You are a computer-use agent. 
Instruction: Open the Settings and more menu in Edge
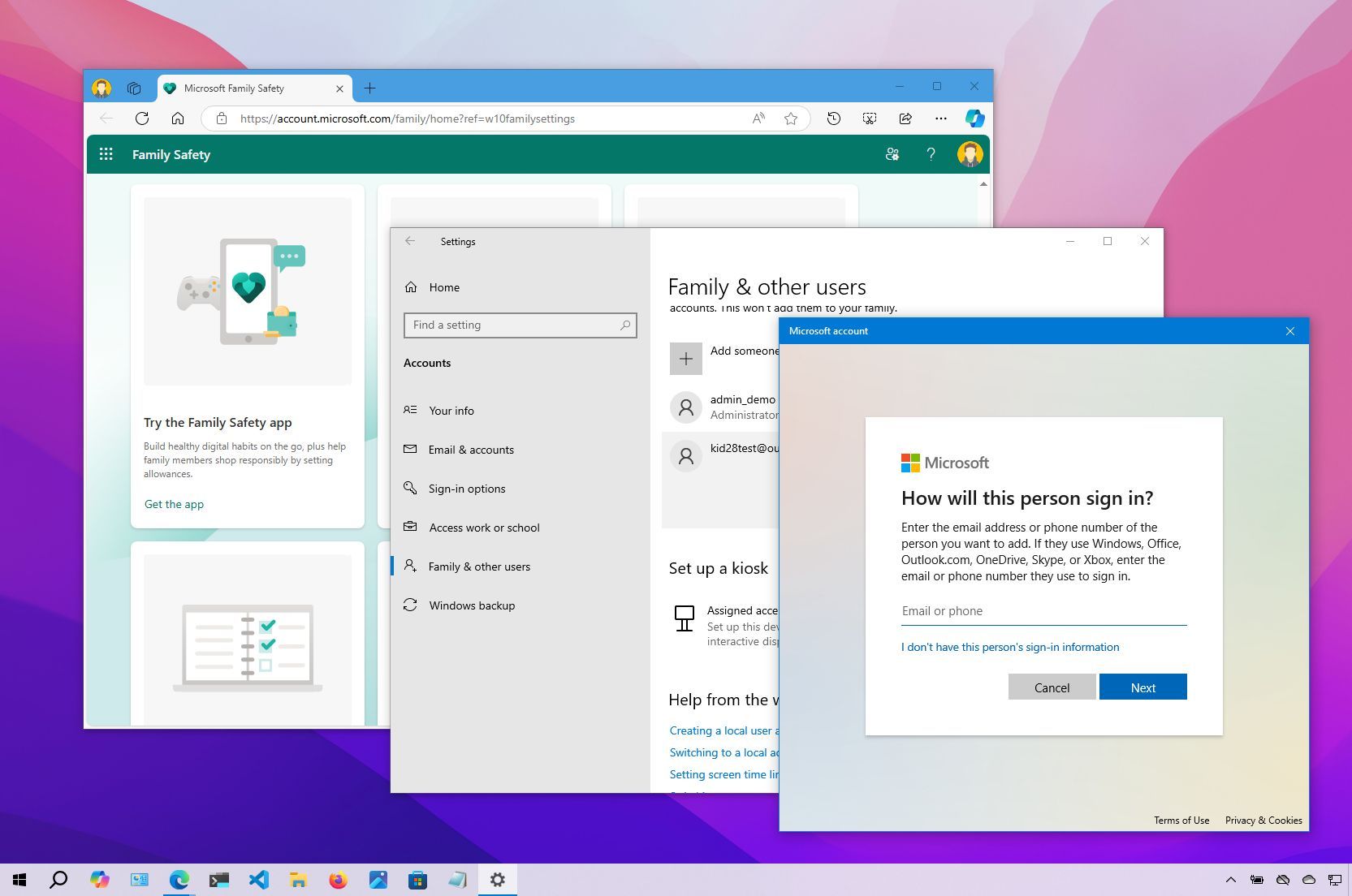click(940, 118)
